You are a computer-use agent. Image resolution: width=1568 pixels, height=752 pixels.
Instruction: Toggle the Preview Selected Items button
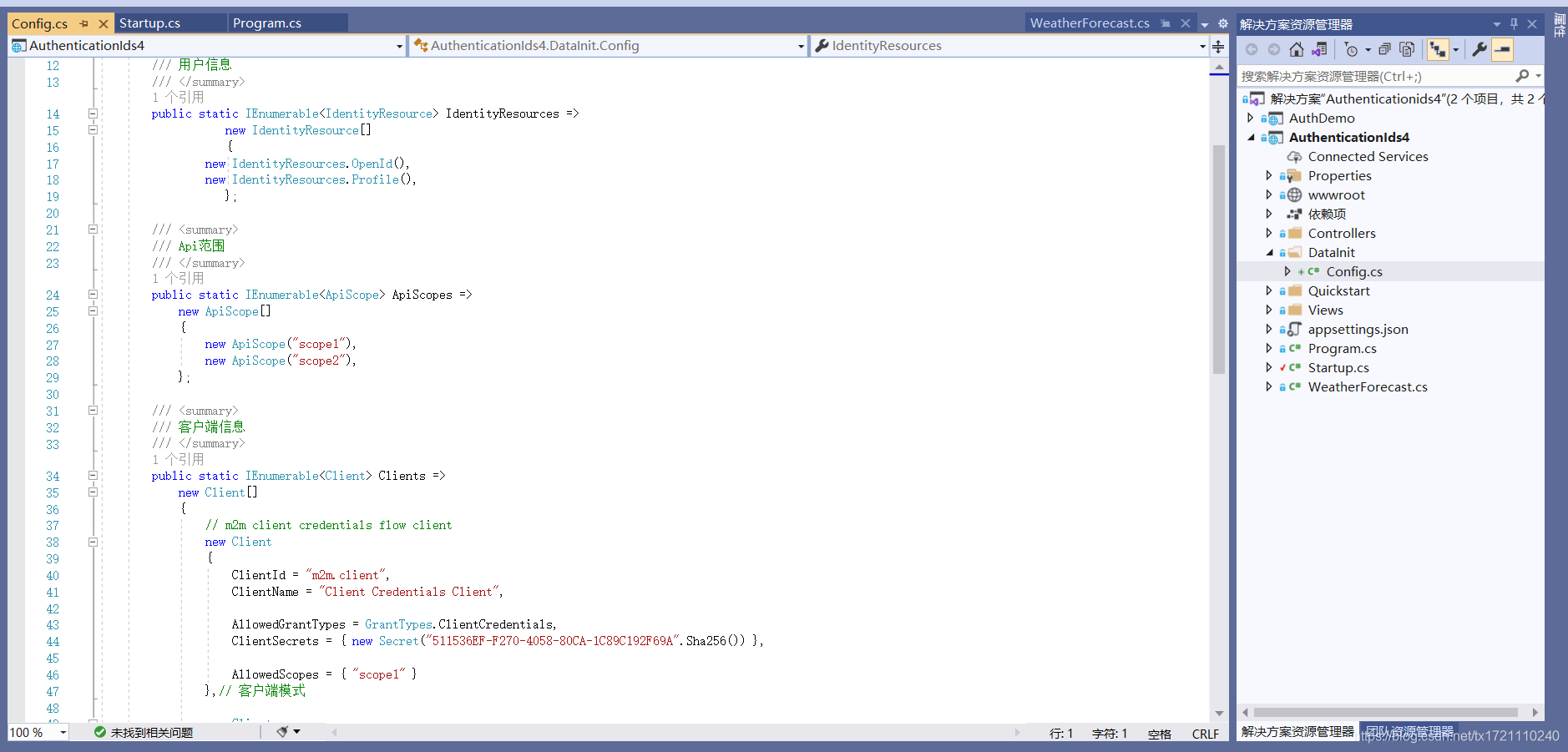[1502, 49]
